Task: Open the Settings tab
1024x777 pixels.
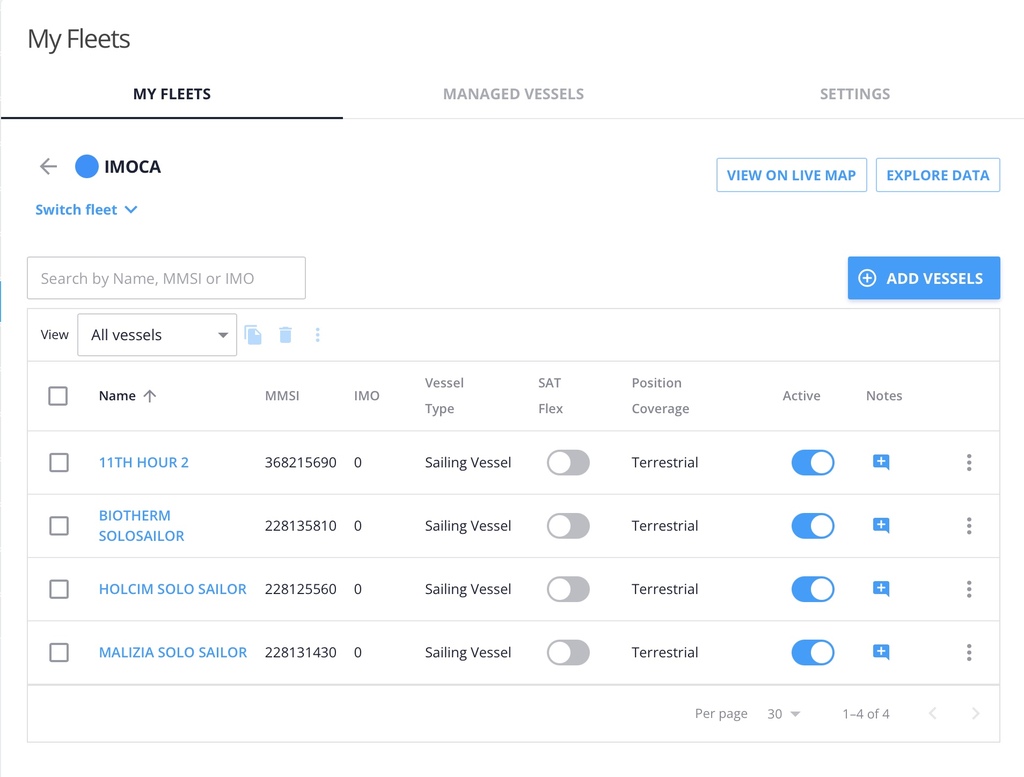Action: pos(855,94)
